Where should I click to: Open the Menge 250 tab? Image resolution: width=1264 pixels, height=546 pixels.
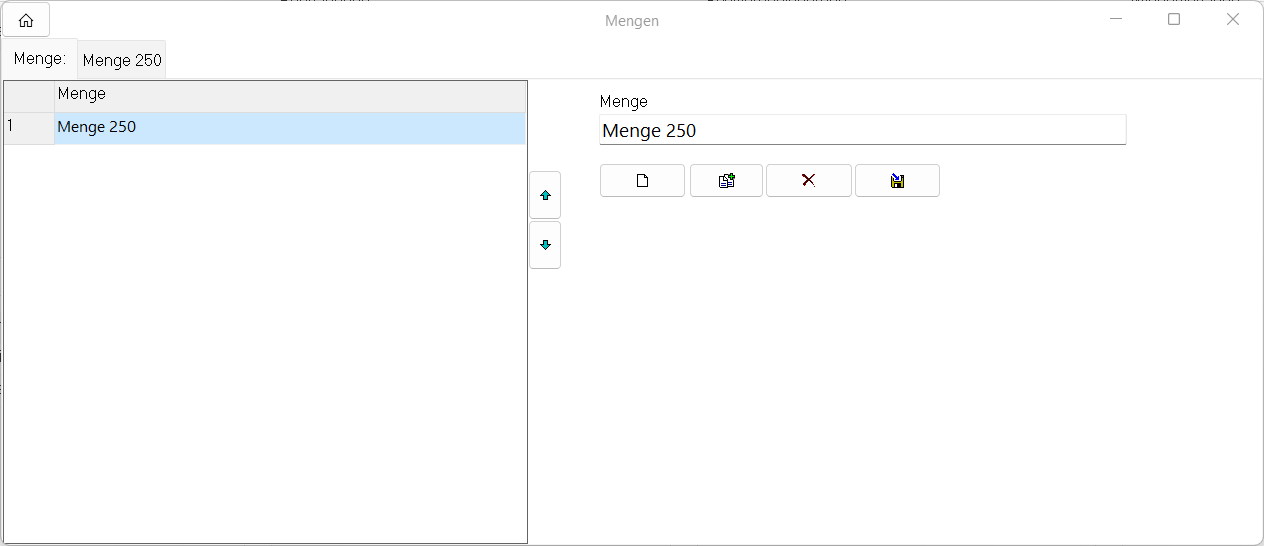[122, 60]
